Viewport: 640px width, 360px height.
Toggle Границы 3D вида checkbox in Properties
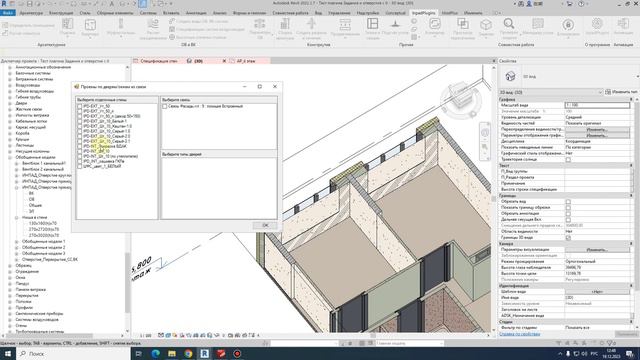point(568,238)
